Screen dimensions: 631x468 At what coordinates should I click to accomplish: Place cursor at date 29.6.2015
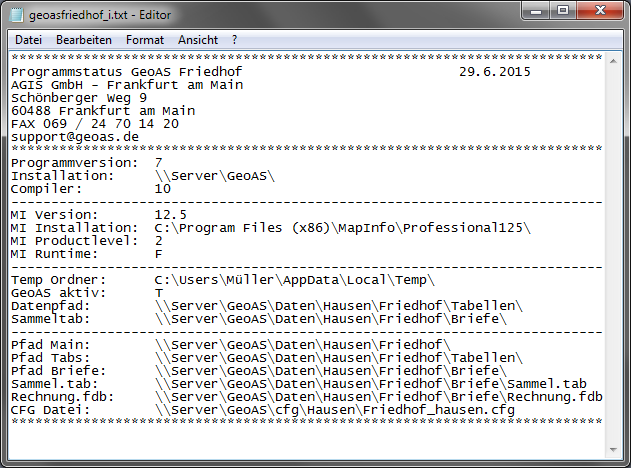495,72
